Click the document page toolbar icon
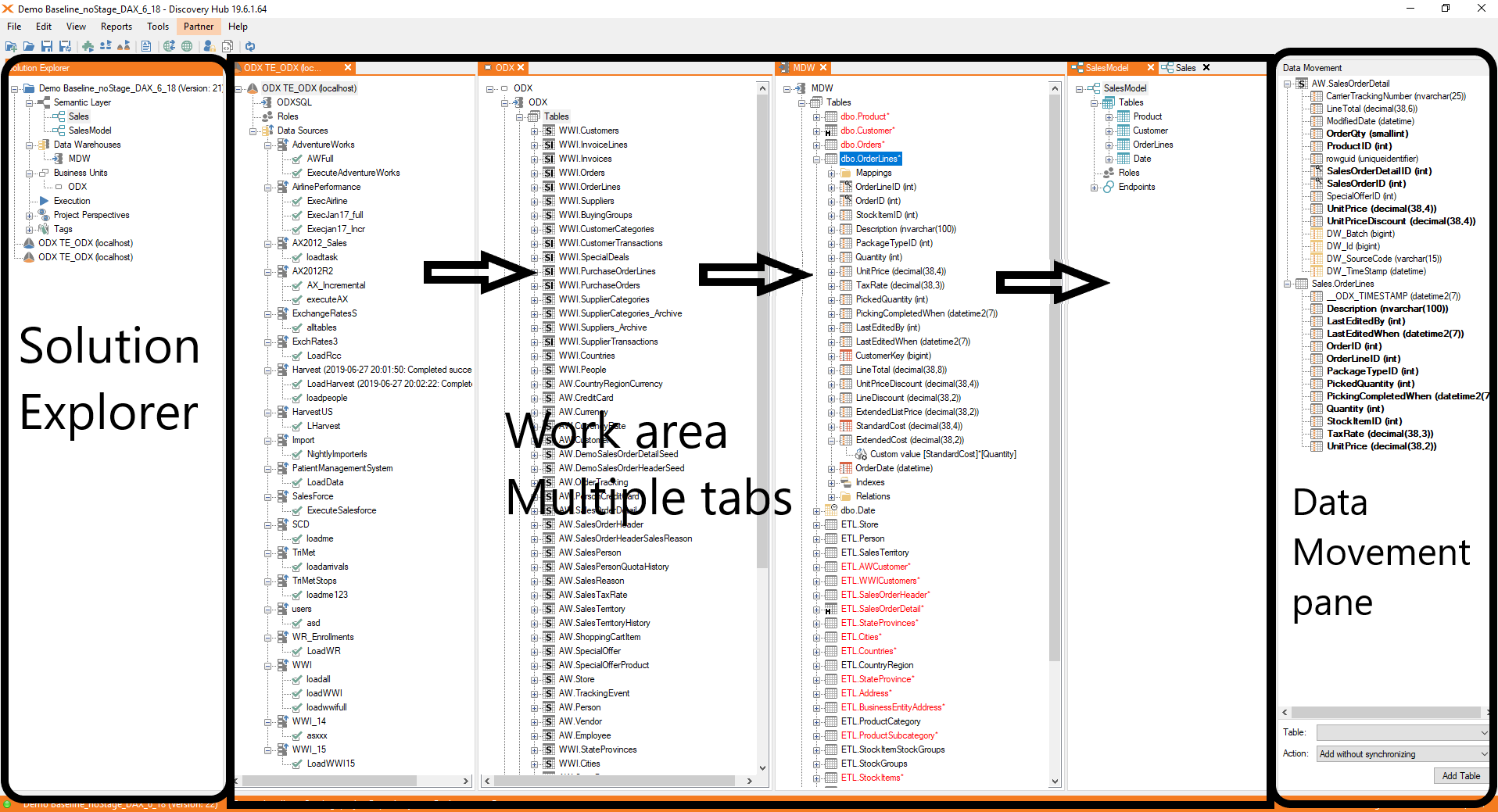 pos(146,47)
